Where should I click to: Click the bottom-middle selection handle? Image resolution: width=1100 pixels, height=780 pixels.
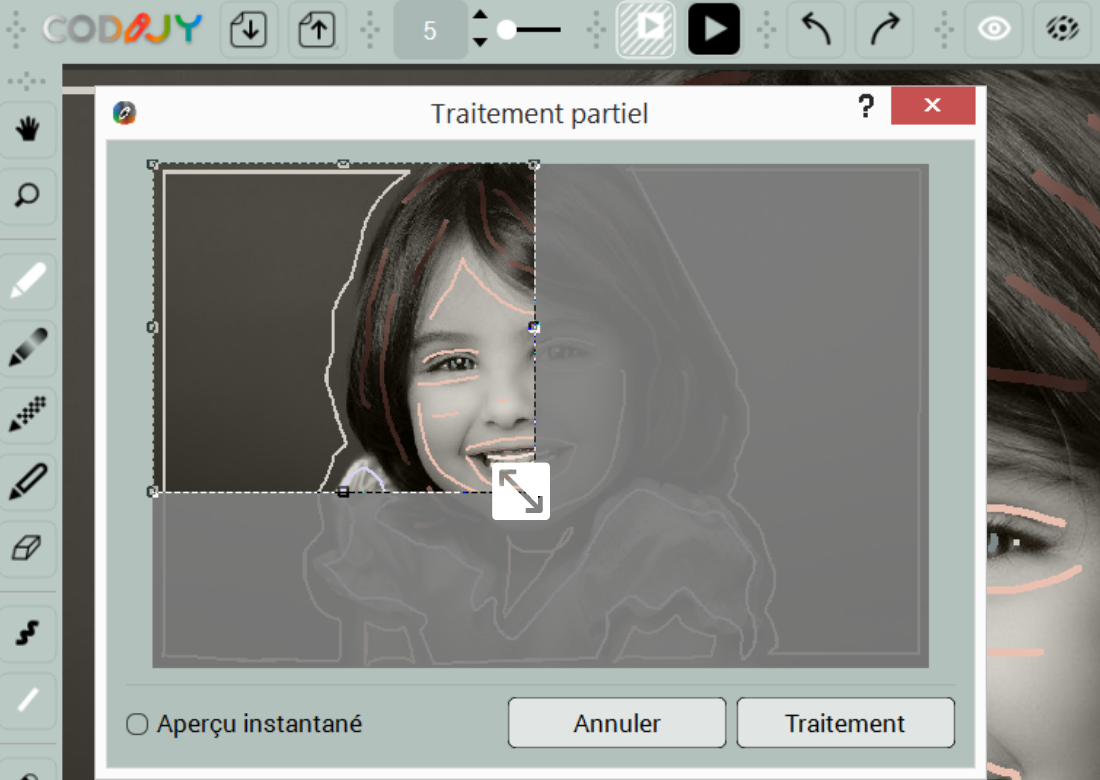[343, 492]
